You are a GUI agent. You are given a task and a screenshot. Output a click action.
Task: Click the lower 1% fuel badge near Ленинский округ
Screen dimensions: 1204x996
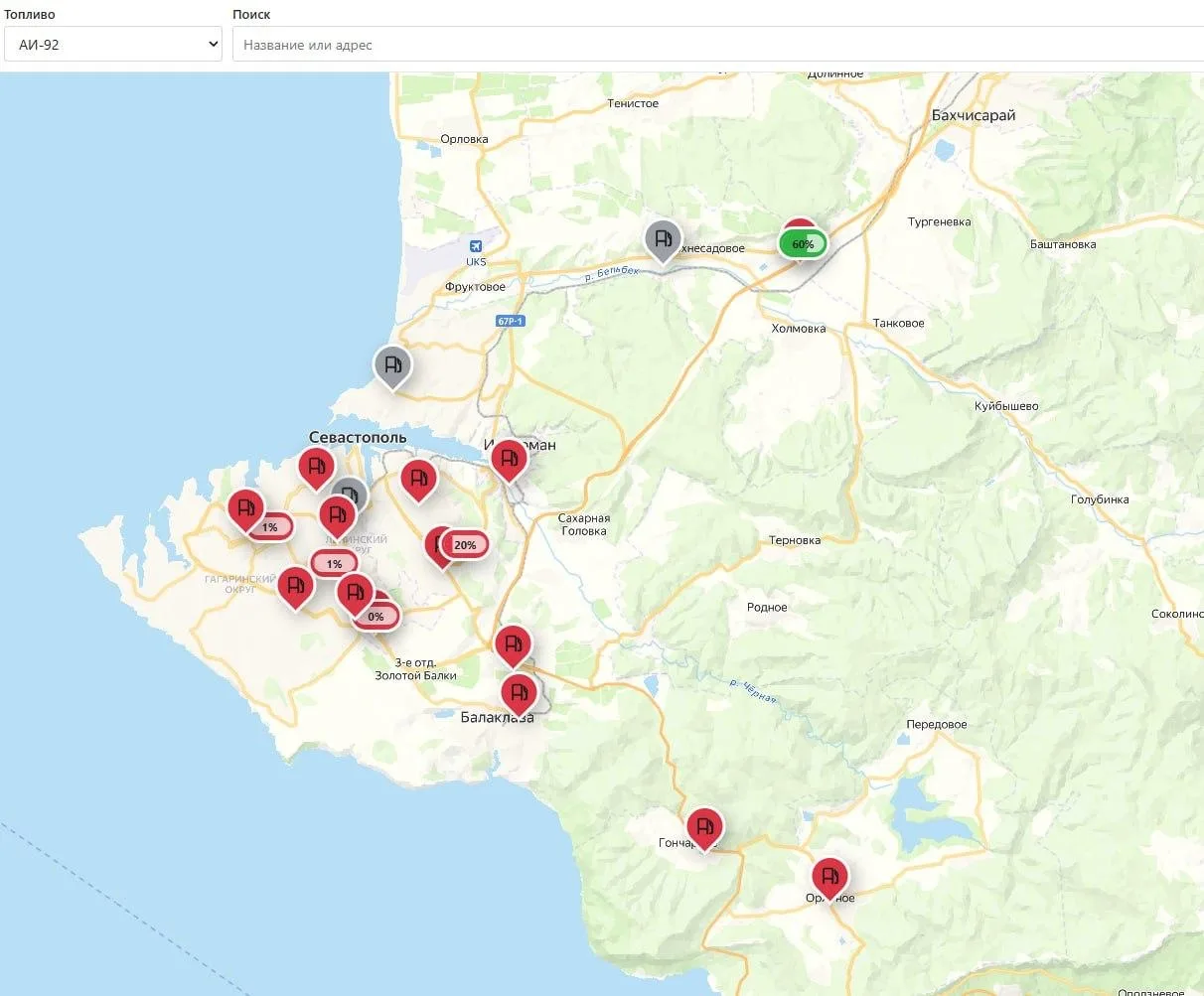[x=334, y=564]
